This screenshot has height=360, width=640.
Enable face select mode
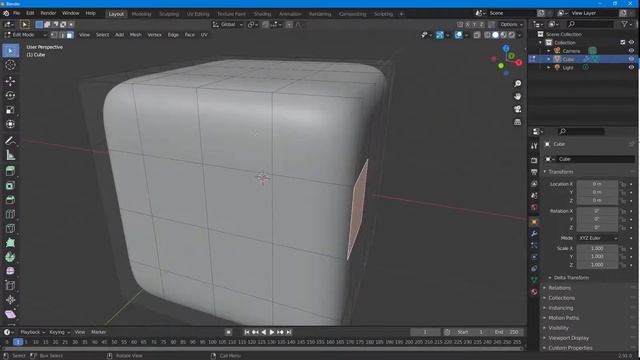(x=70, y=35)
